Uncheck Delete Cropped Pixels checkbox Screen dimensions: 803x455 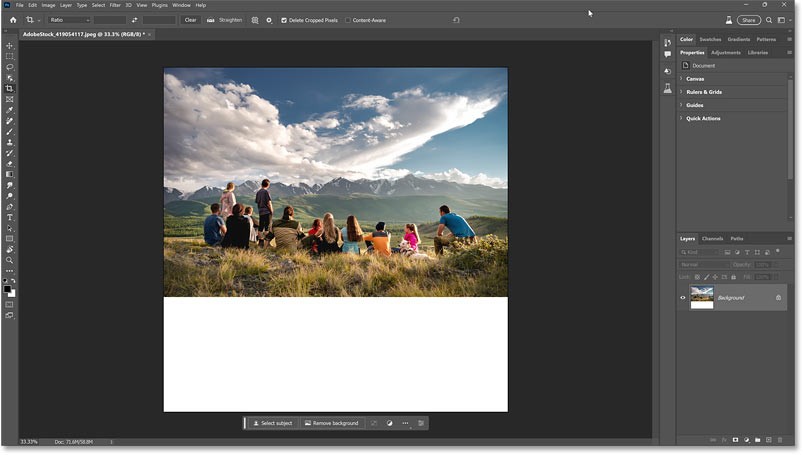(x=285, y=20)
